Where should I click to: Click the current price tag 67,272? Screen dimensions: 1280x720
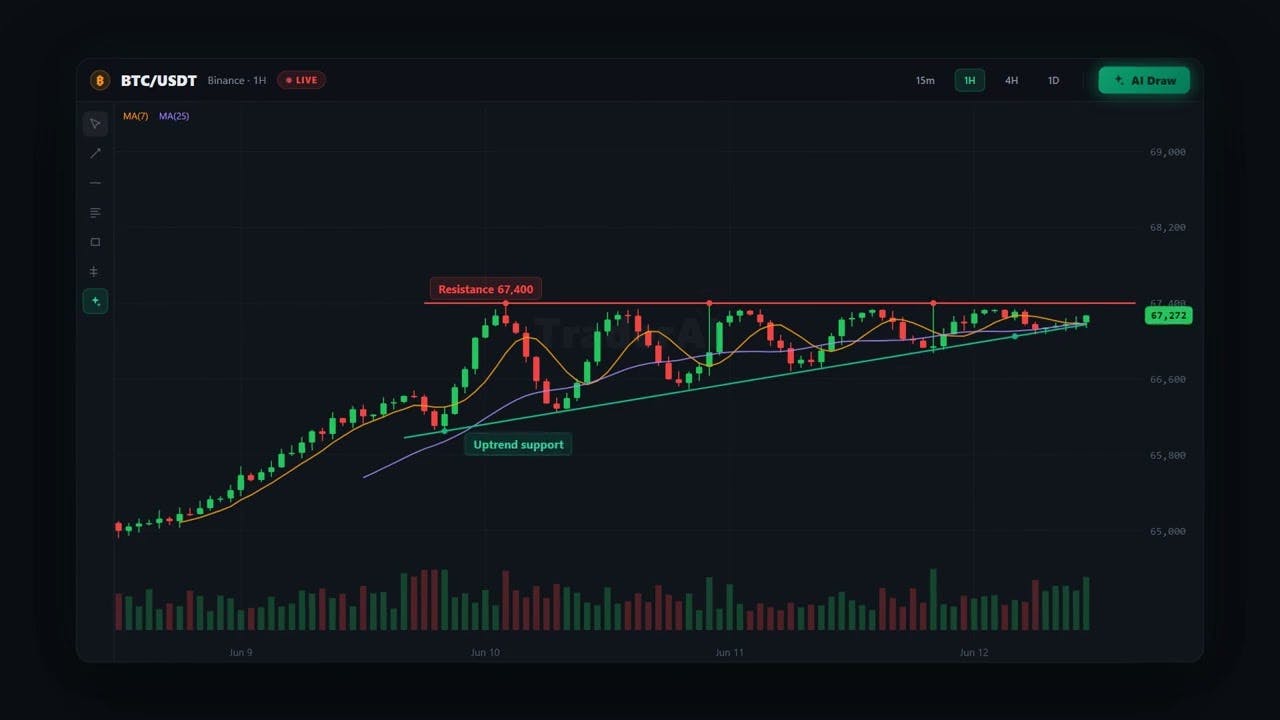coord(1168,315)
